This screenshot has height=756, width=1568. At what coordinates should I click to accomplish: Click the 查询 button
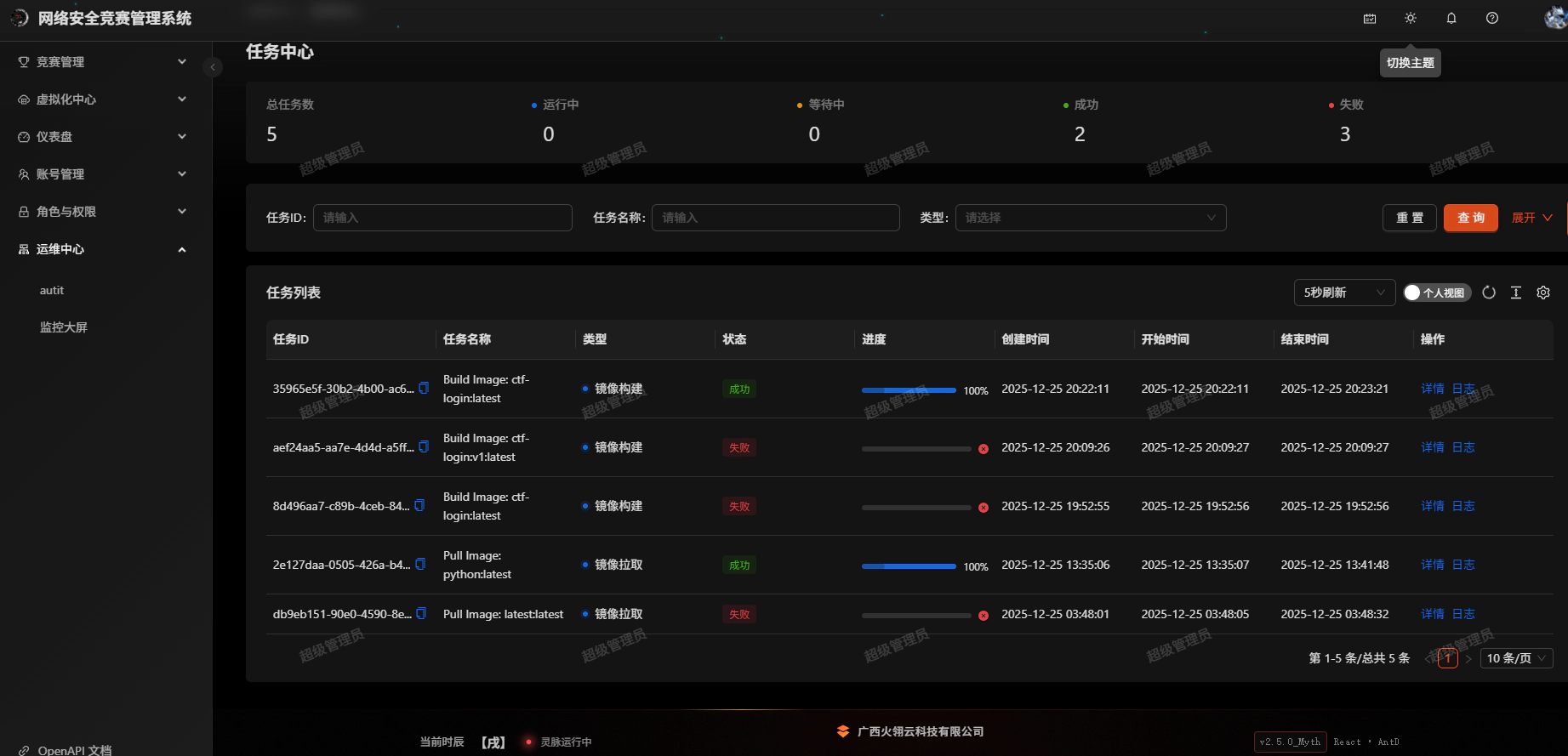(1470, 218)
